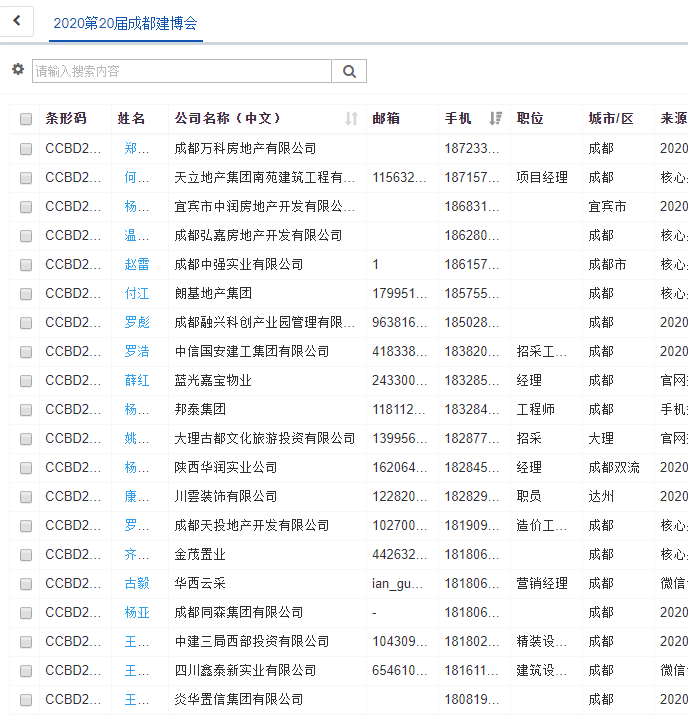
Task: Click email cell ian_gu...
Action: [x=397, y=583]
